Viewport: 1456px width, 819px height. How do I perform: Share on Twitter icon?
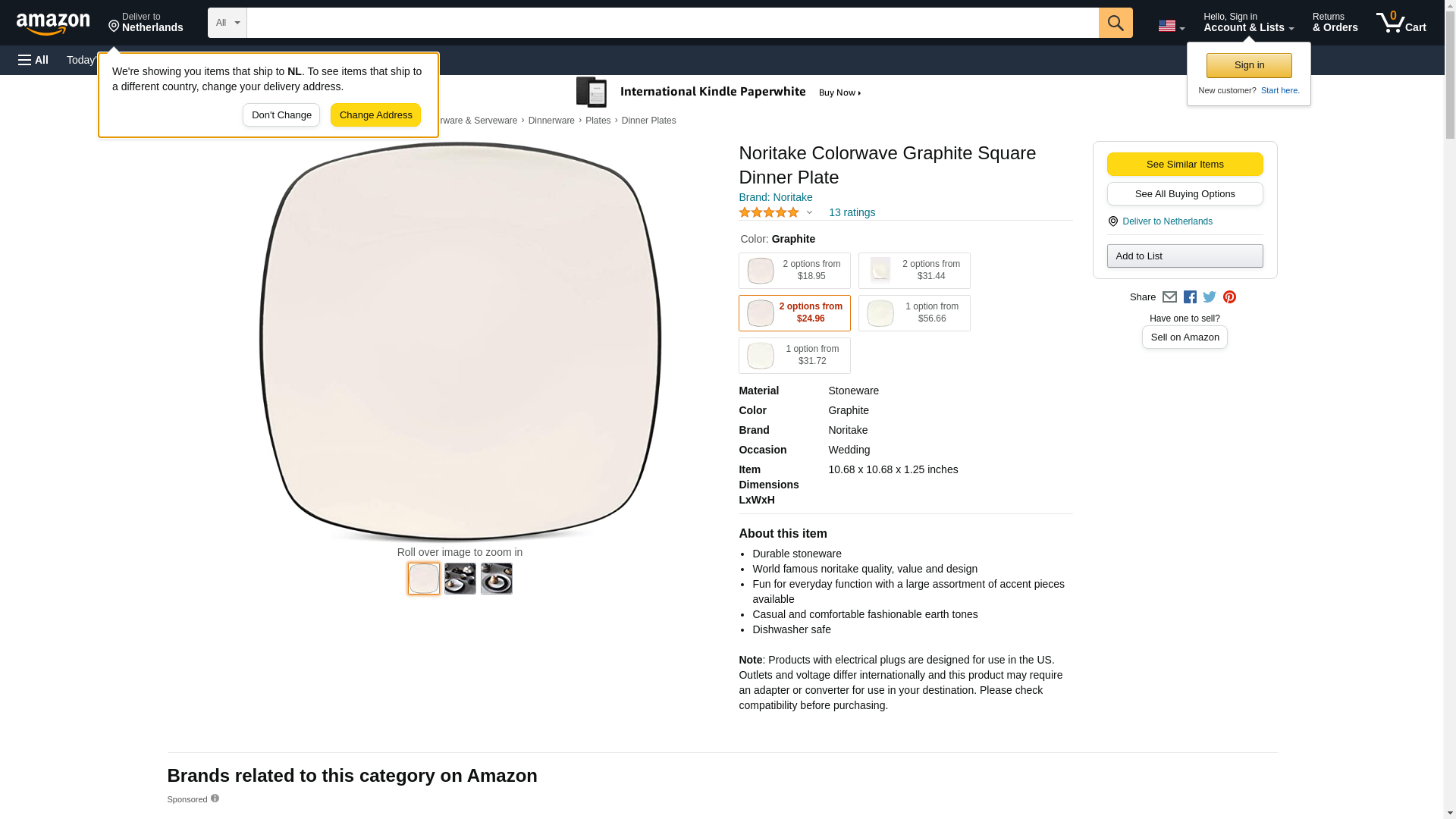pyautogui.click(x=1210, y=297)
